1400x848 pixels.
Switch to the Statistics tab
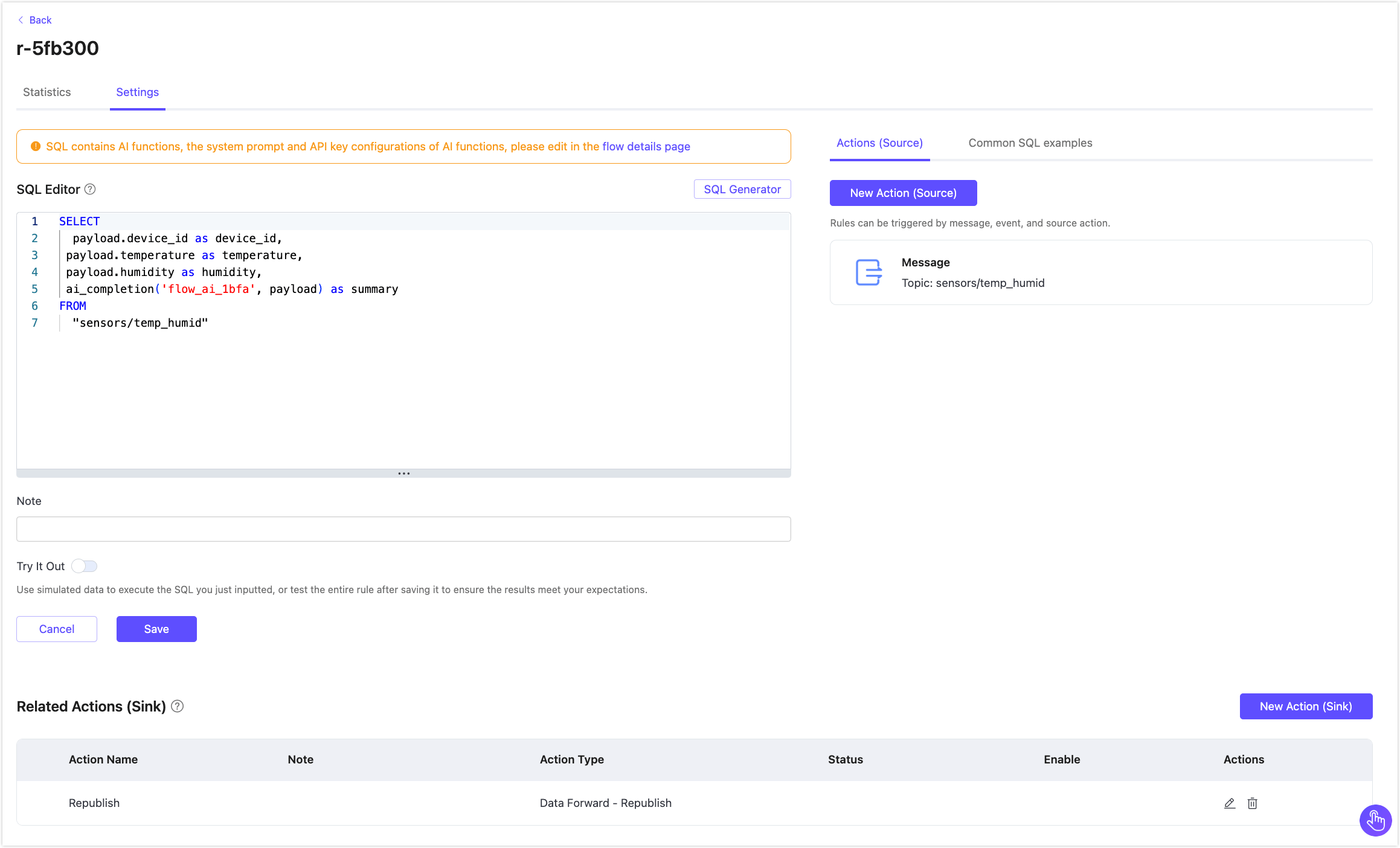click(47, 92)
